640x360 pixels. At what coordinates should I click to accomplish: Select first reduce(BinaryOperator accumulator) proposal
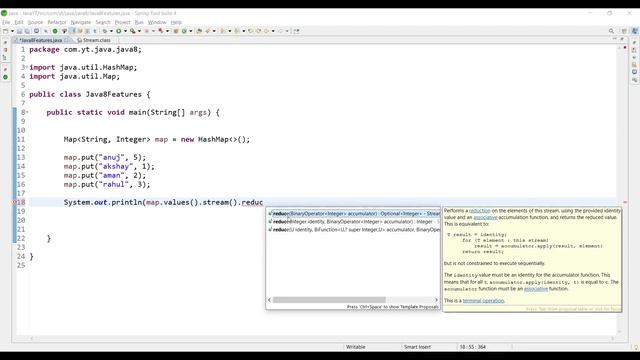point(354,213)
